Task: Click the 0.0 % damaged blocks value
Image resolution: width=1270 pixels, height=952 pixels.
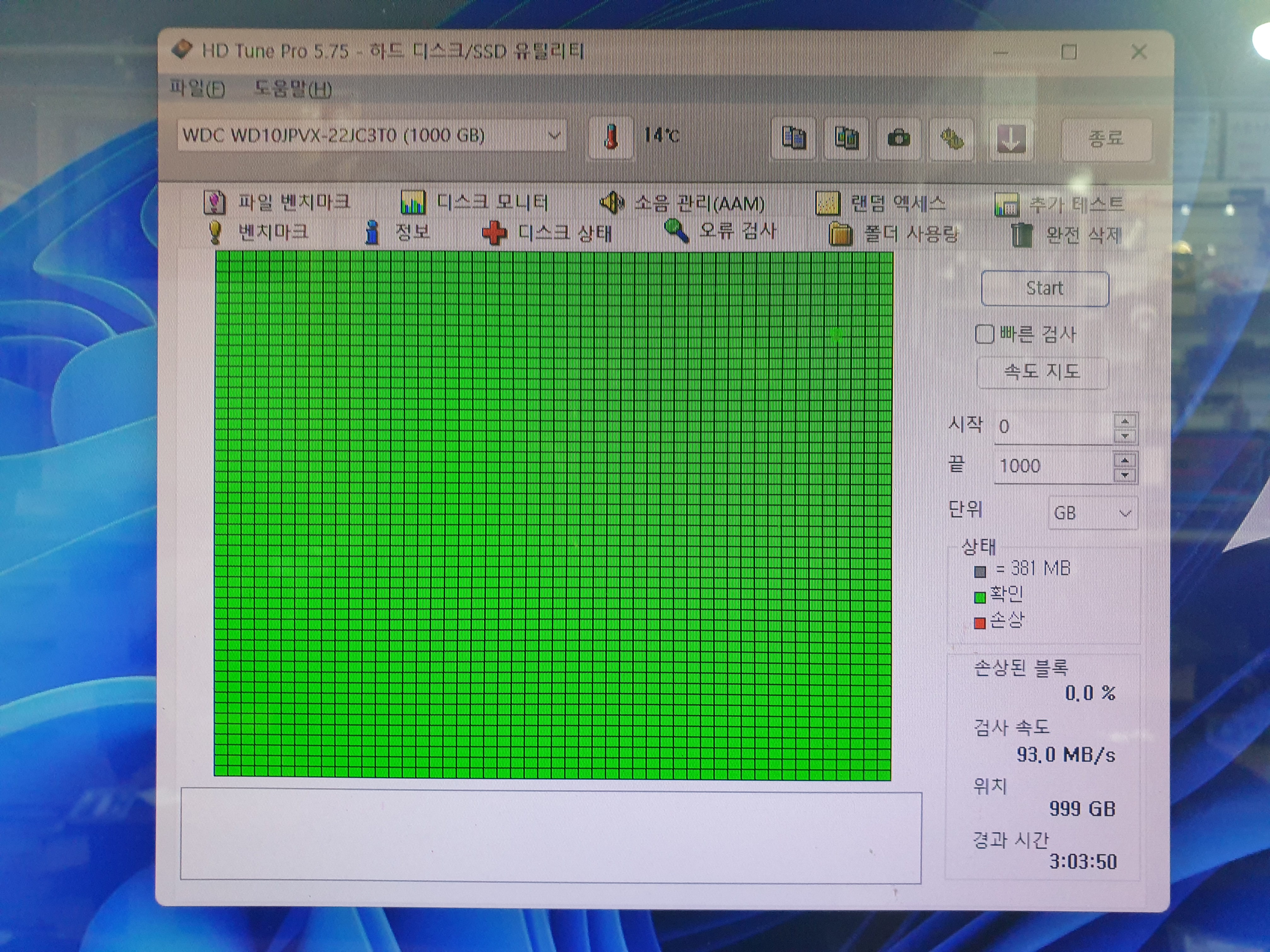Action: [1090, 693]
